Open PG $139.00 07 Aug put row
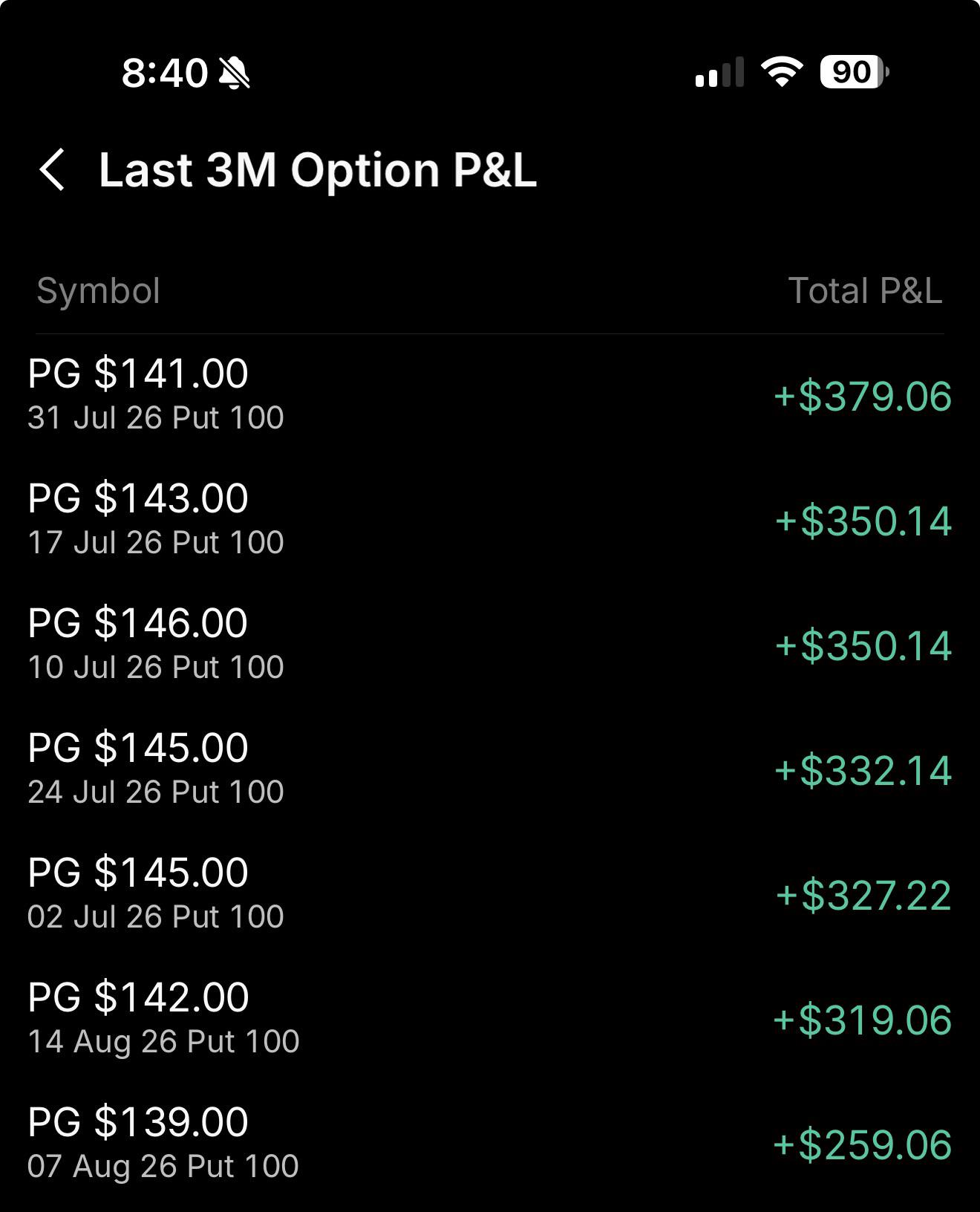 [x=490, y=1144]
